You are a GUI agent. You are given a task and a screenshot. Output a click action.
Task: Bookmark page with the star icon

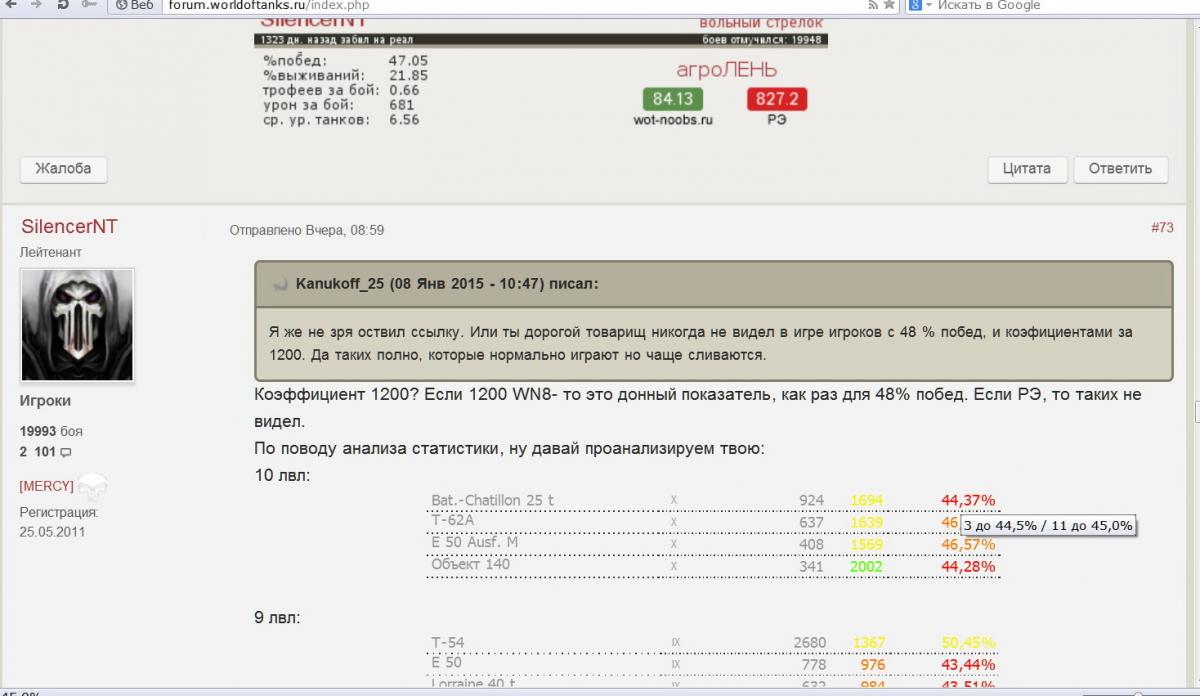click(888, 5)
